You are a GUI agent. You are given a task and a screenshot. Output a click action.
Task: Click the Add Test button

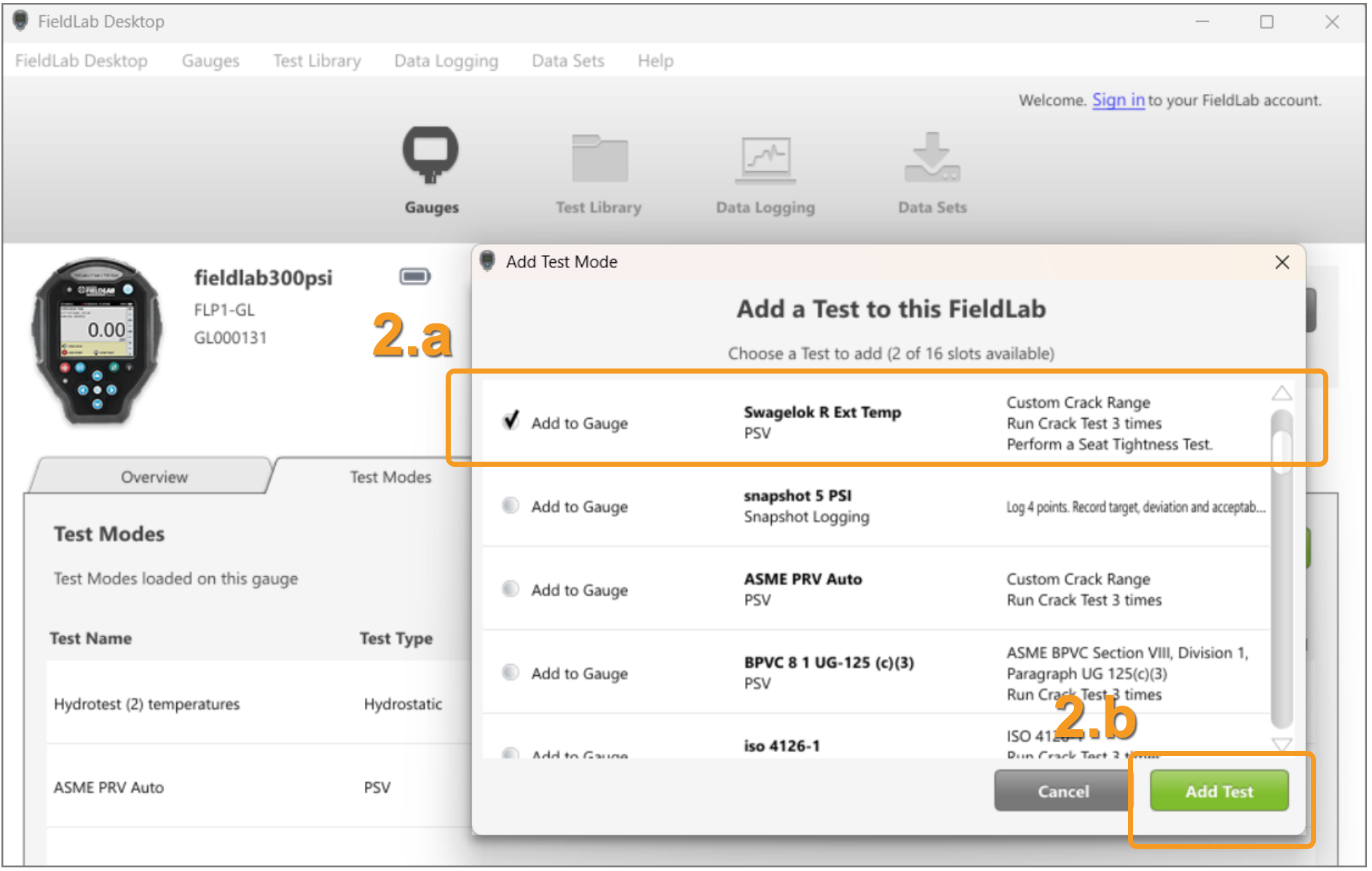[x=1219, y=792]
